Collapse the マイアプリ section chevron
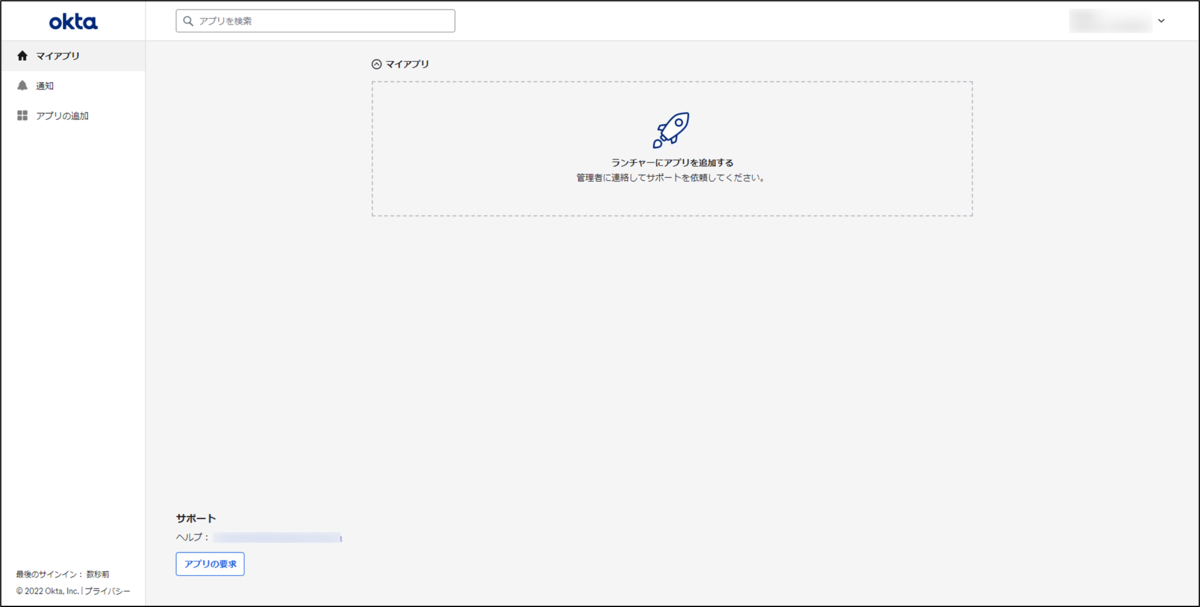Screen dimensions: 1200x607 point(377,64)
